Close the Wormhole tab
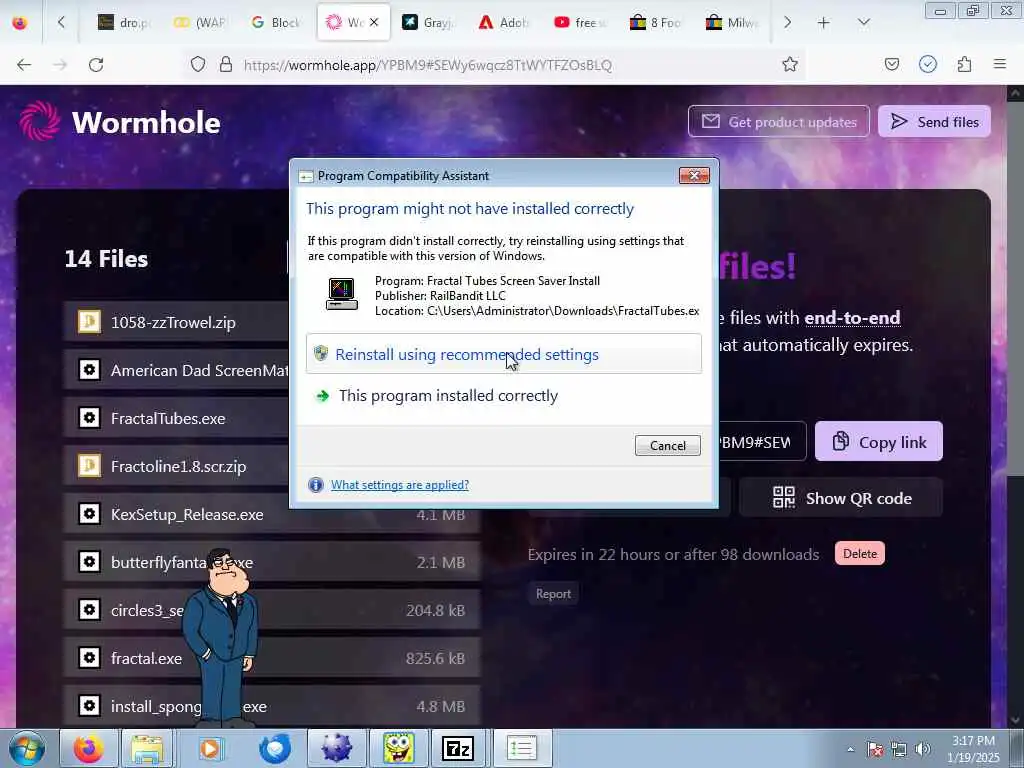 tap(374, 23)
